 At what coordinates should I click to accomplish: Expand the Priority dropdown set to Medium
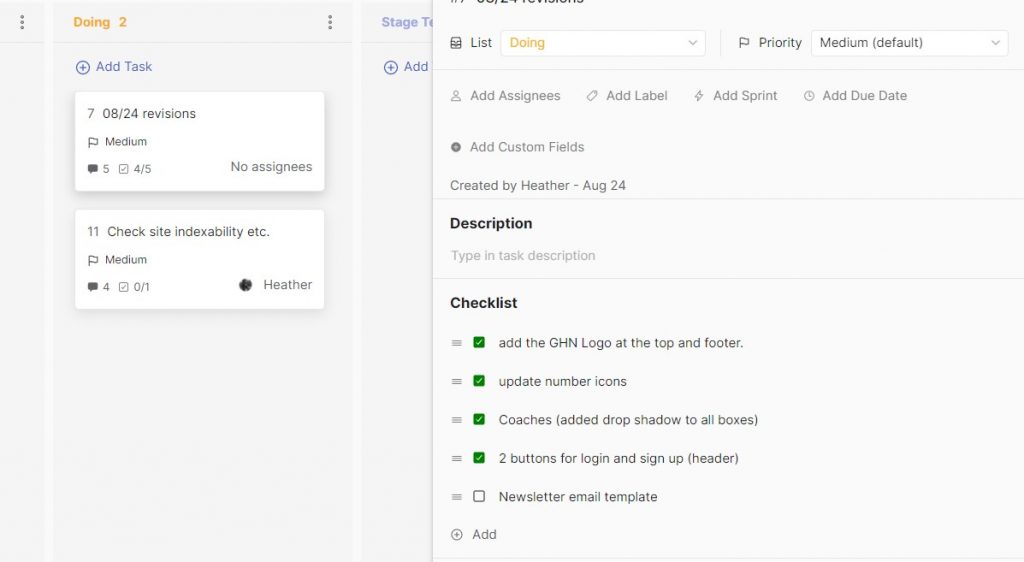point(909,43)
